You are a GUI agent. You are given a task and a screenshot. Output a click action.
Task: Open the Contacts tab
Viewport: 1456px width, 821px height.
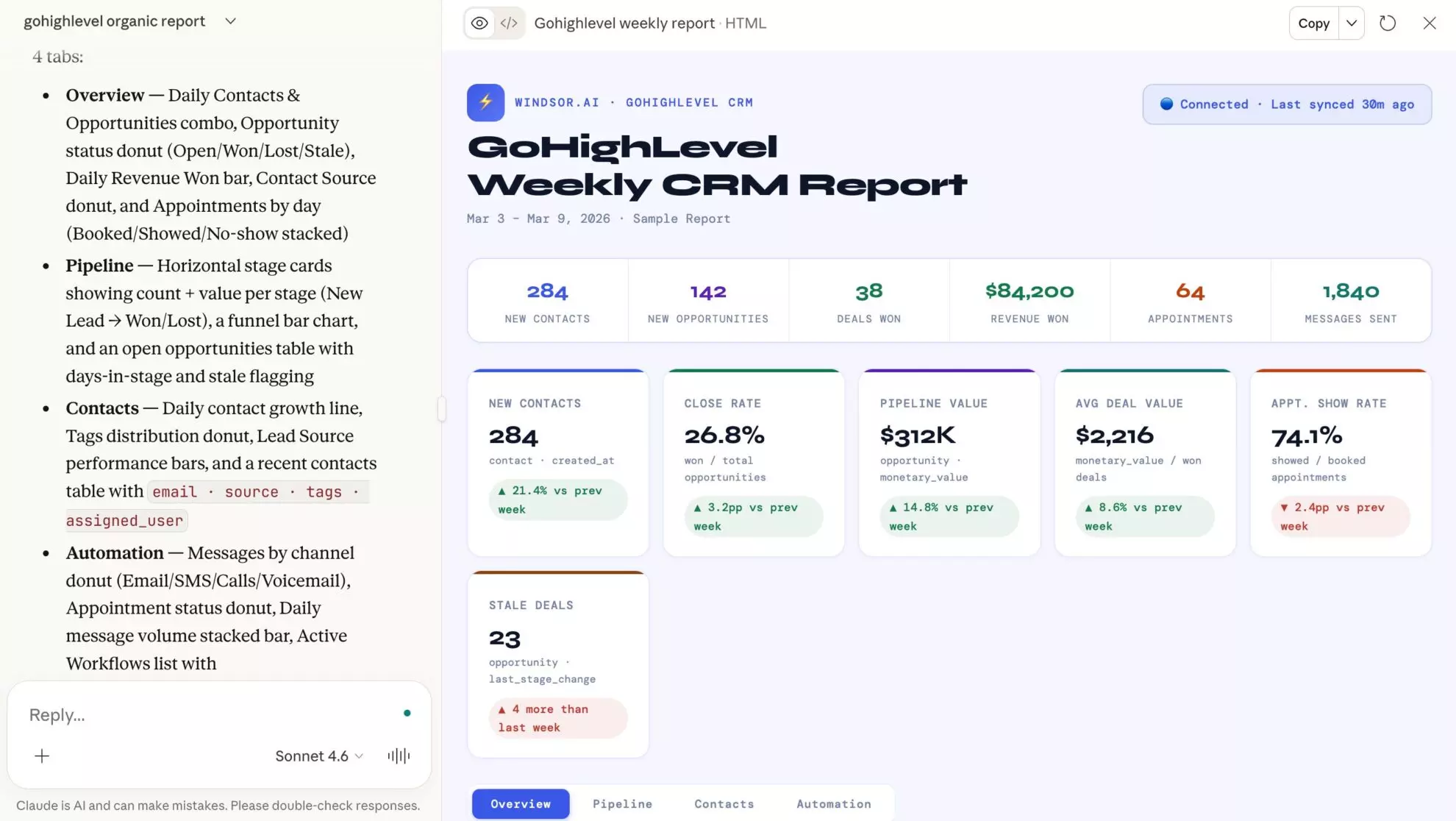(x=724, y=803)
